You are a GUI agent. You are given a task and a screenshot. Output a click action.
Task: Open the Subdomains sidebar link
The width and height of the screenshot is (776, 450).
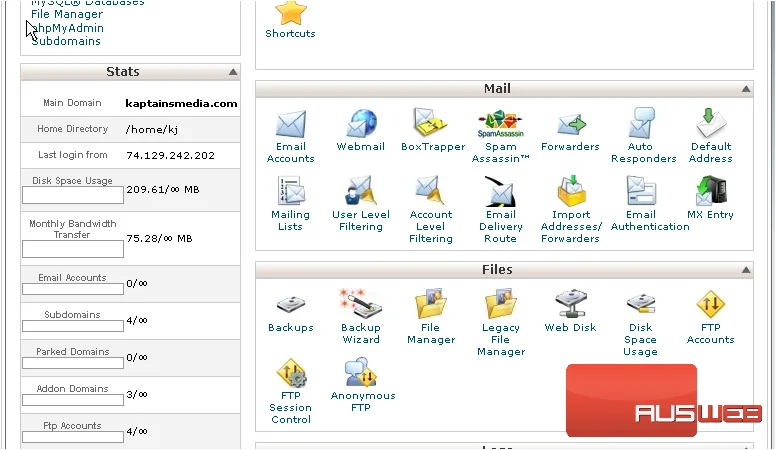click(x=66, y=41)
